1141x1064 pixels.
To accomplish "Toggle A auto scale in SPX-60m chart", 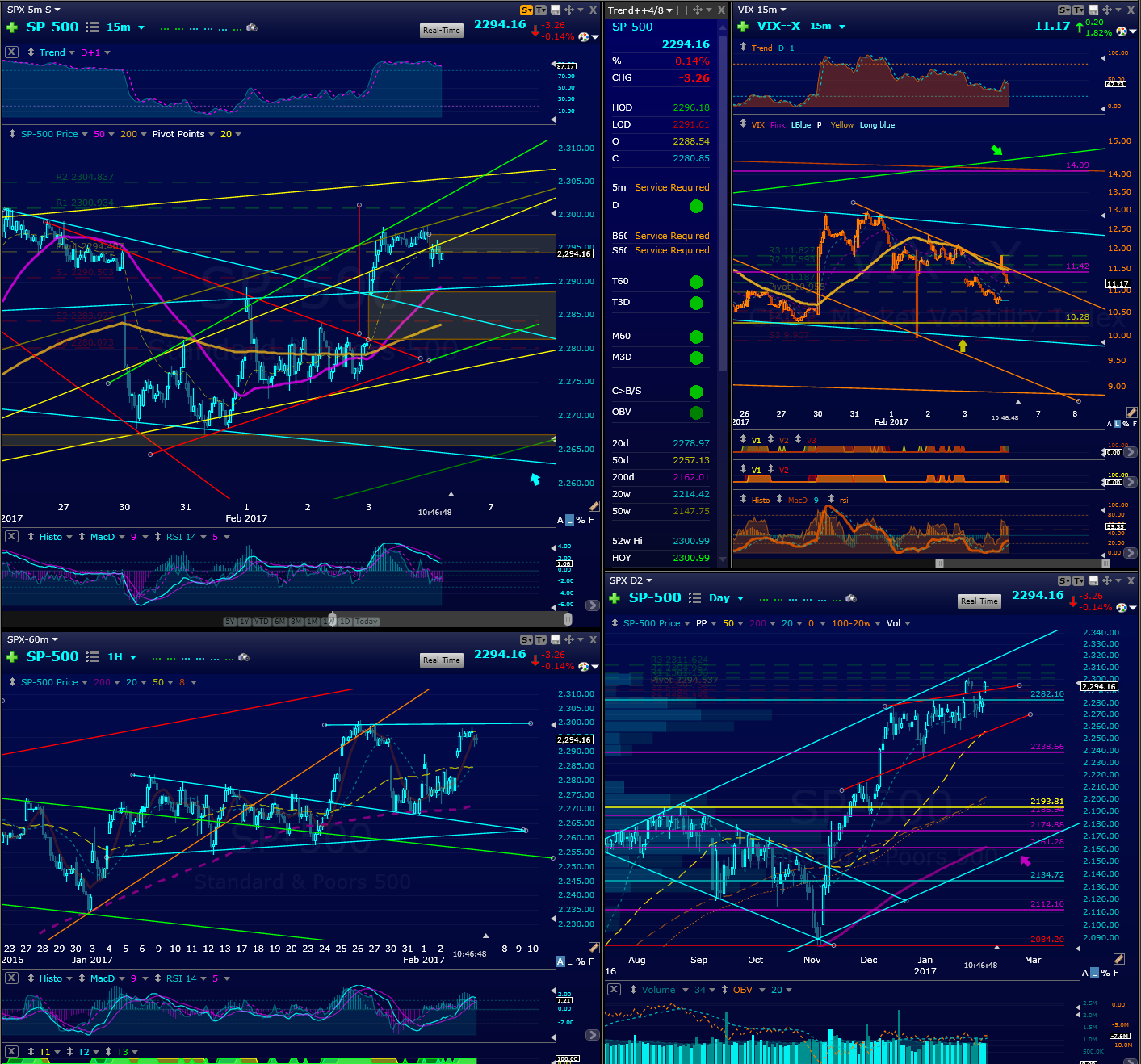I will coord(560,961).
